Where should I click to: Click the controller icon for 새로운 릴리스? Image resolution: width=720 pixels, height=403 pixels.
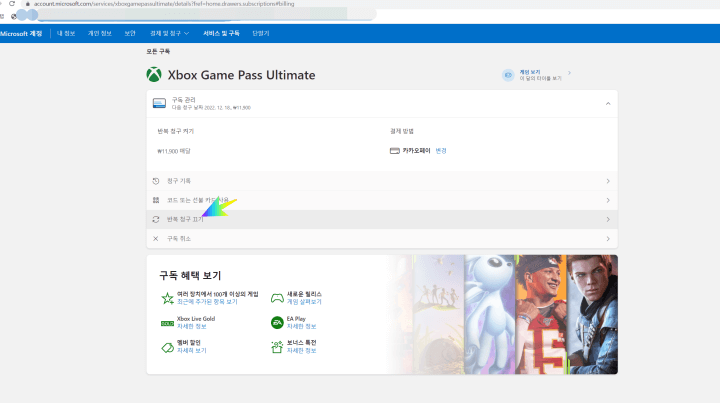[277, 298]
